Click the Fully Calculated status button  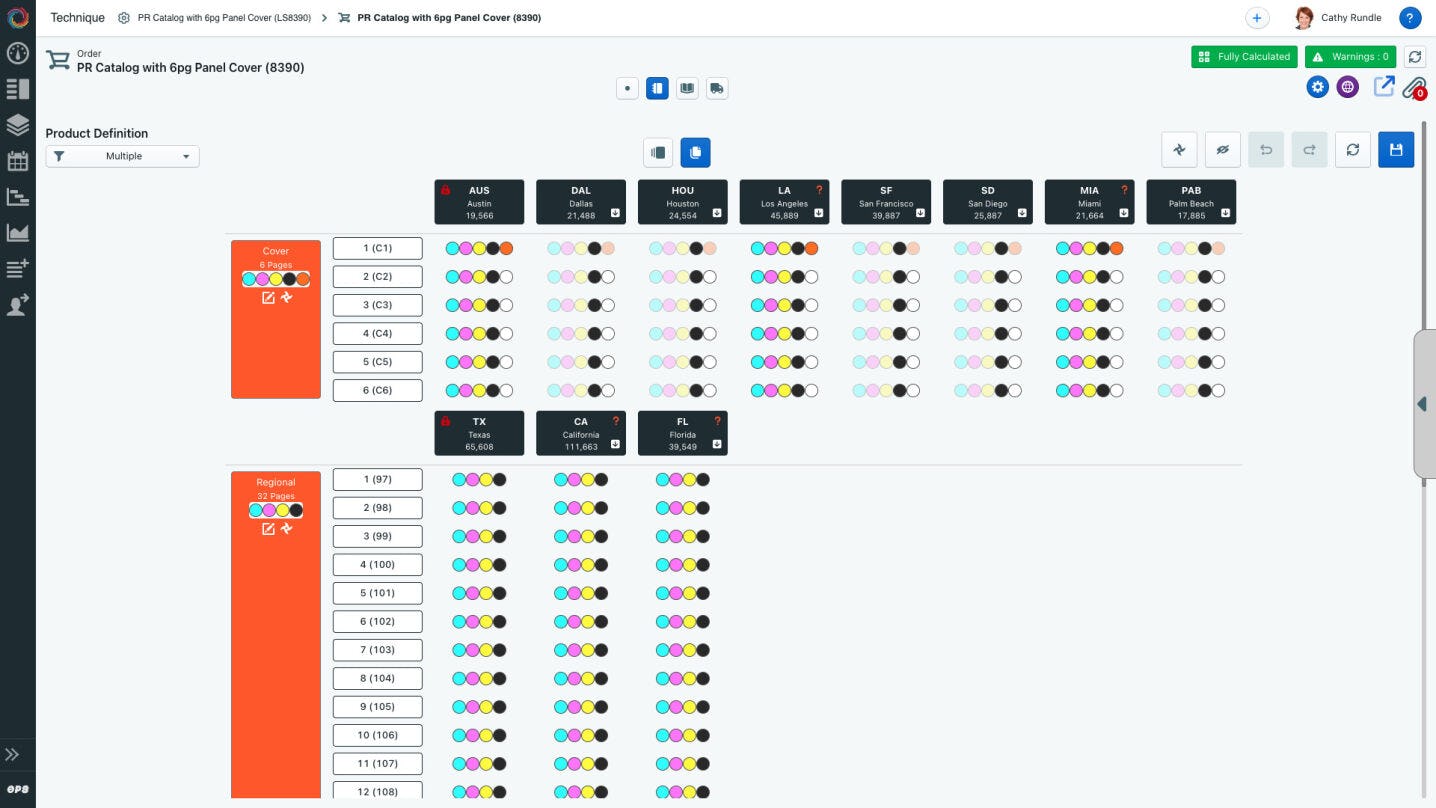(x=1244, y=57)
